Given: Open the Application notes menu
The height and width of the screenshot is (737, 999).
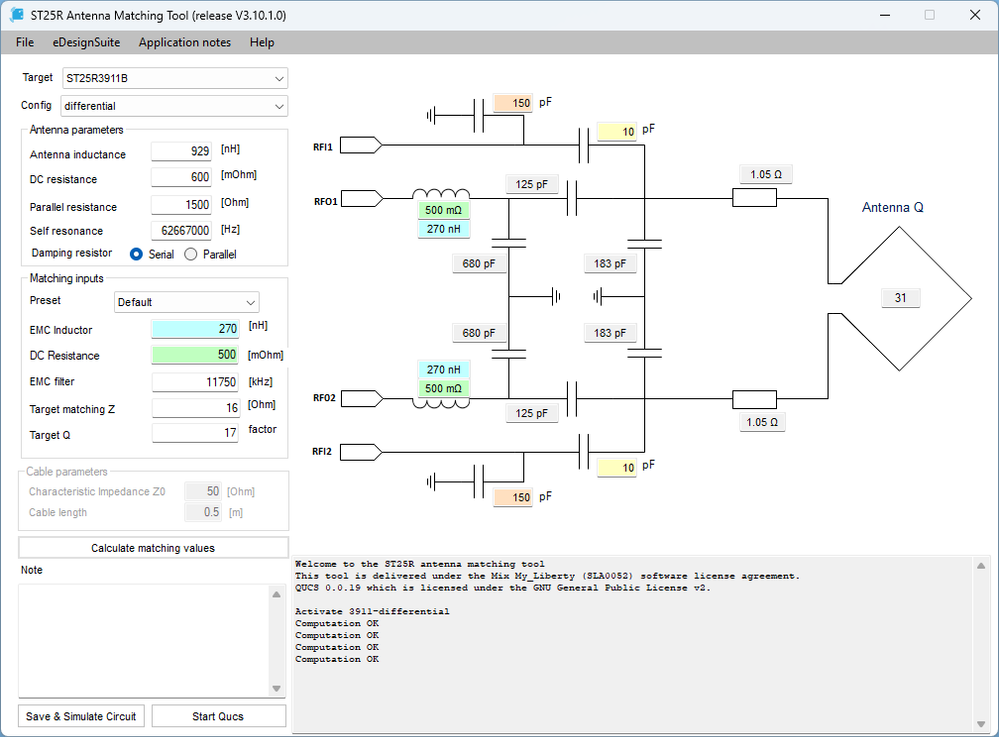Looking at the screenshot, I should click(185, 43).
